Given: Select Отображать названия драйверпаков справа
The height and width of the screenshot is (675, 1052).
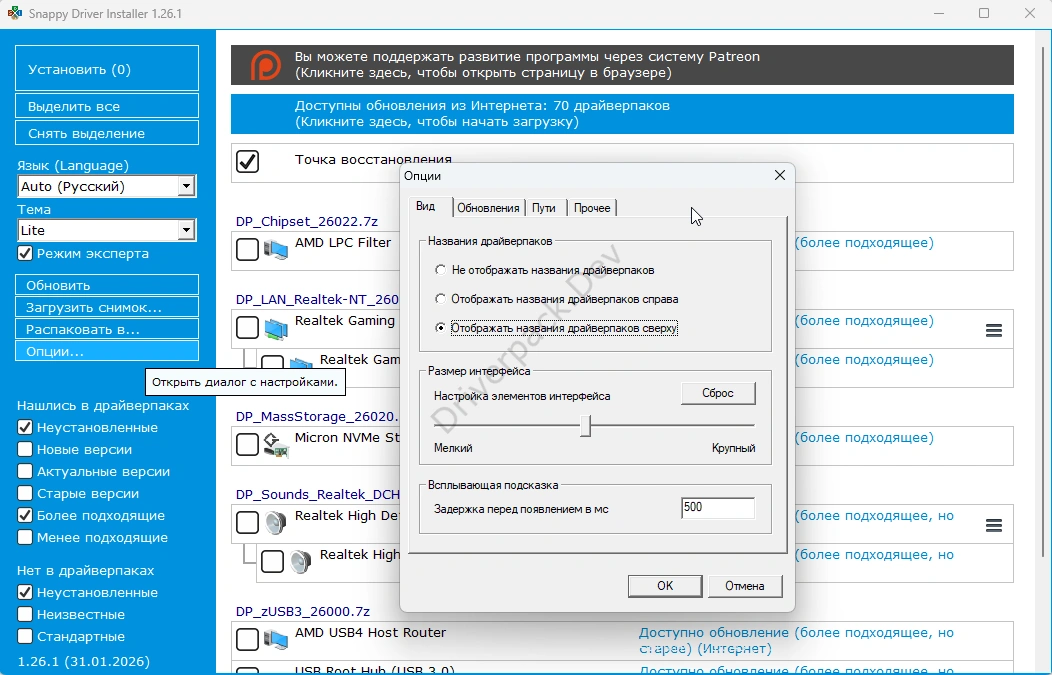Looking at the screenshot, I should click(x=440, y=299).
